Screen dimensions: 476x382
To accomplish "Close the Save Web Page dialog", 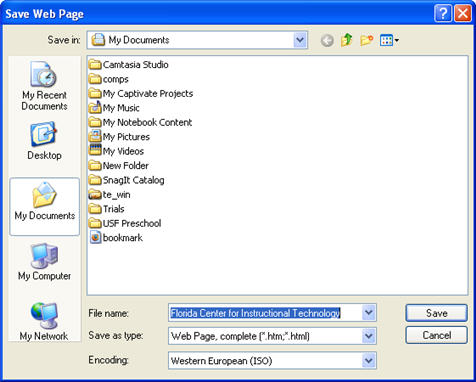I will pos(463,14).
